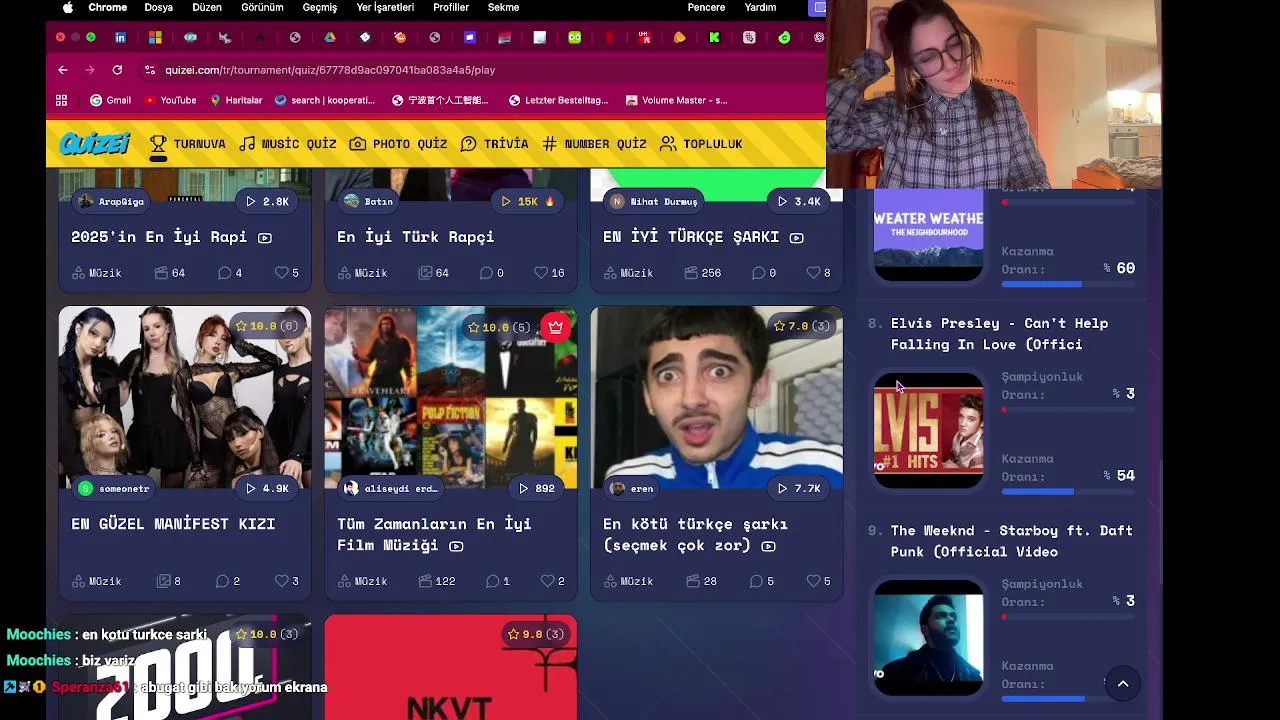Click the someonetr author badge
Image resolution: width=1280 pixels, height=720 pixels.
point(114,488)
